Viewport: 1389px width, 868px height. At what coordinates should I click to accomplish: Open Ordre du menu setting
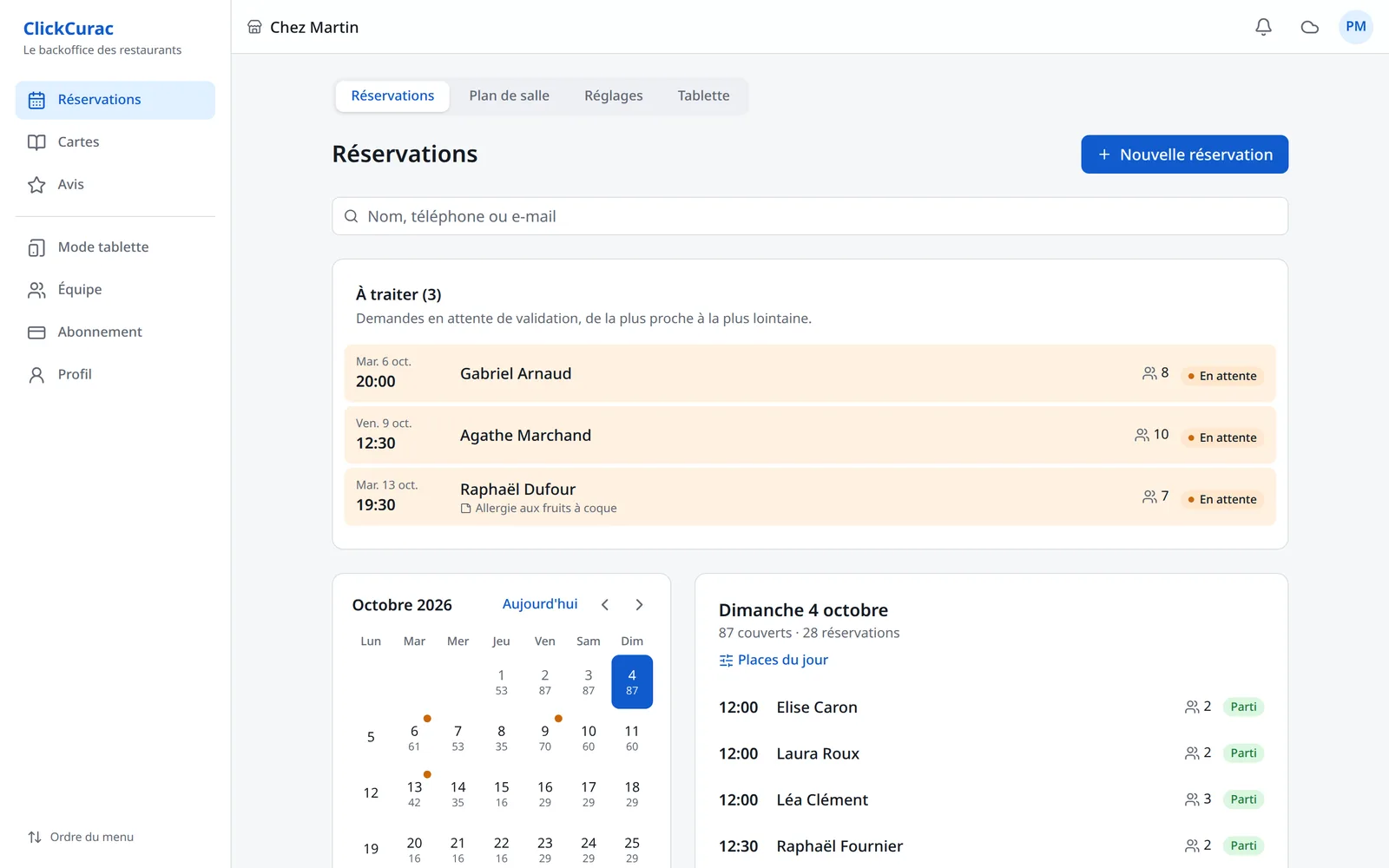pyautogui.click(x=81, y=837)
